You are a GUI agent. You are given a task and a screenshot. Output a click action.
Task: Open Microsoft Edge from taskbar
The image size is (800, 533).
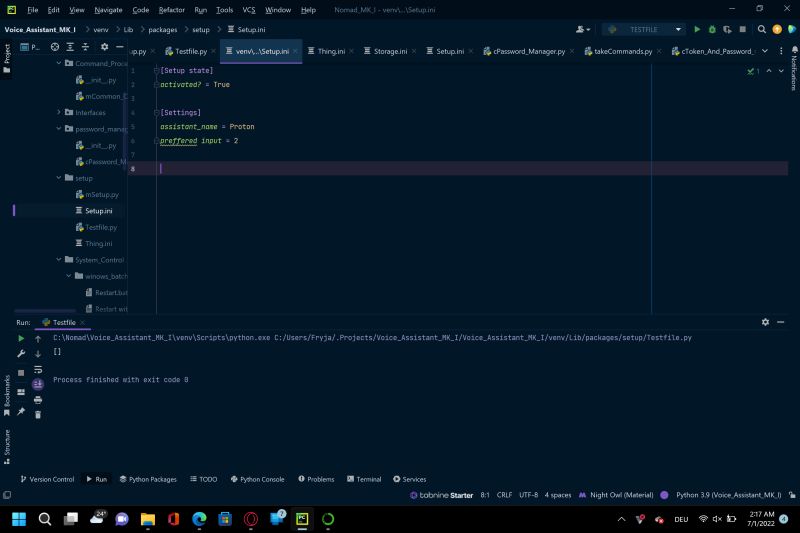(199, 519)
